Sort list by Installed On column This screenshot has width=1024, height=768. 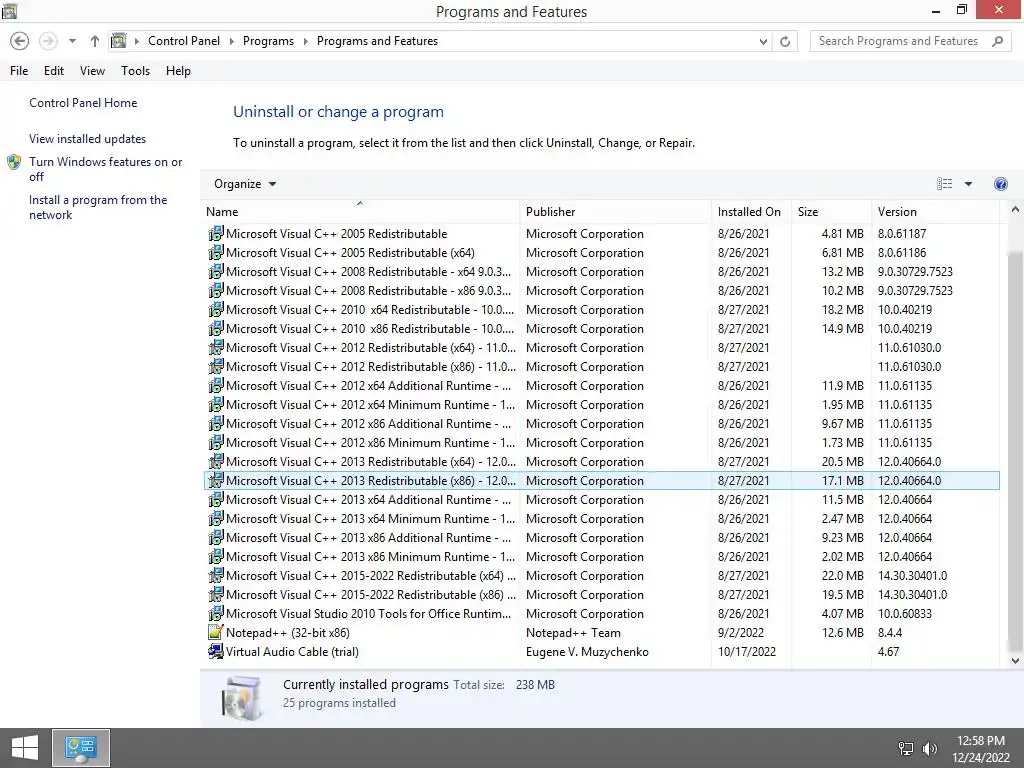pyautogui.click(x=751, y=212)
